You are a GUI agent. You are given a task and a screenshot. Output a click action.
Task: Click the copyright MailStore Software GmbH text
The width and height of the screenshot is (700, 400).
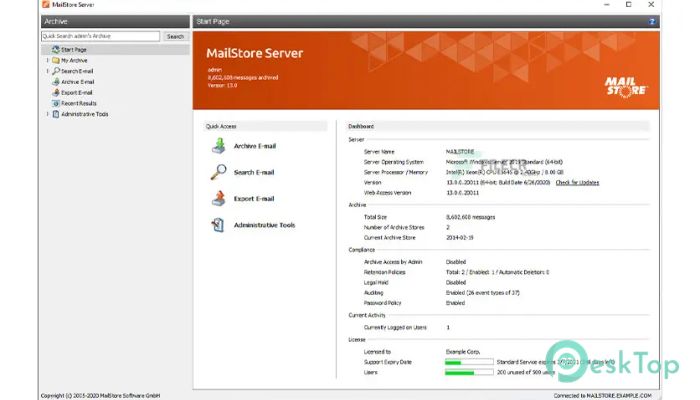point(100,396)
